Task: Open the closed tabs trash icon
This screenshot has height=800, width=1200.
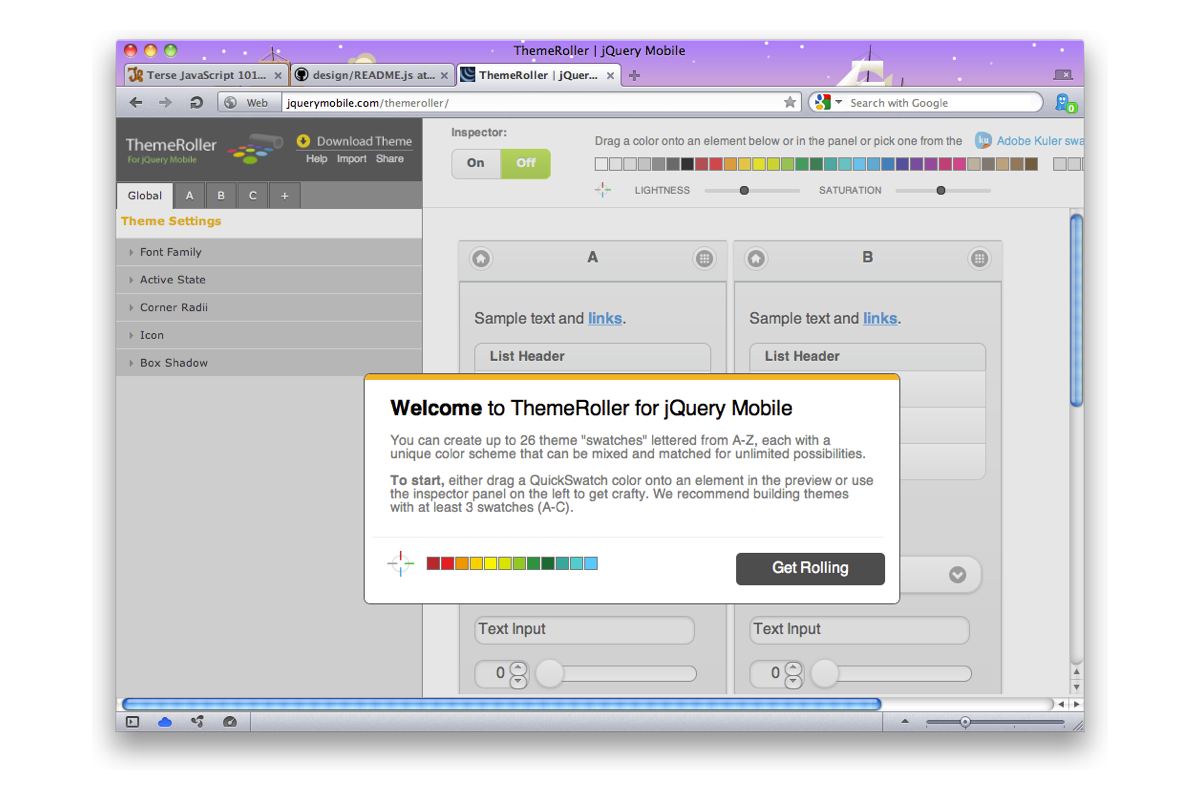Action: [x=1063, y=75]
